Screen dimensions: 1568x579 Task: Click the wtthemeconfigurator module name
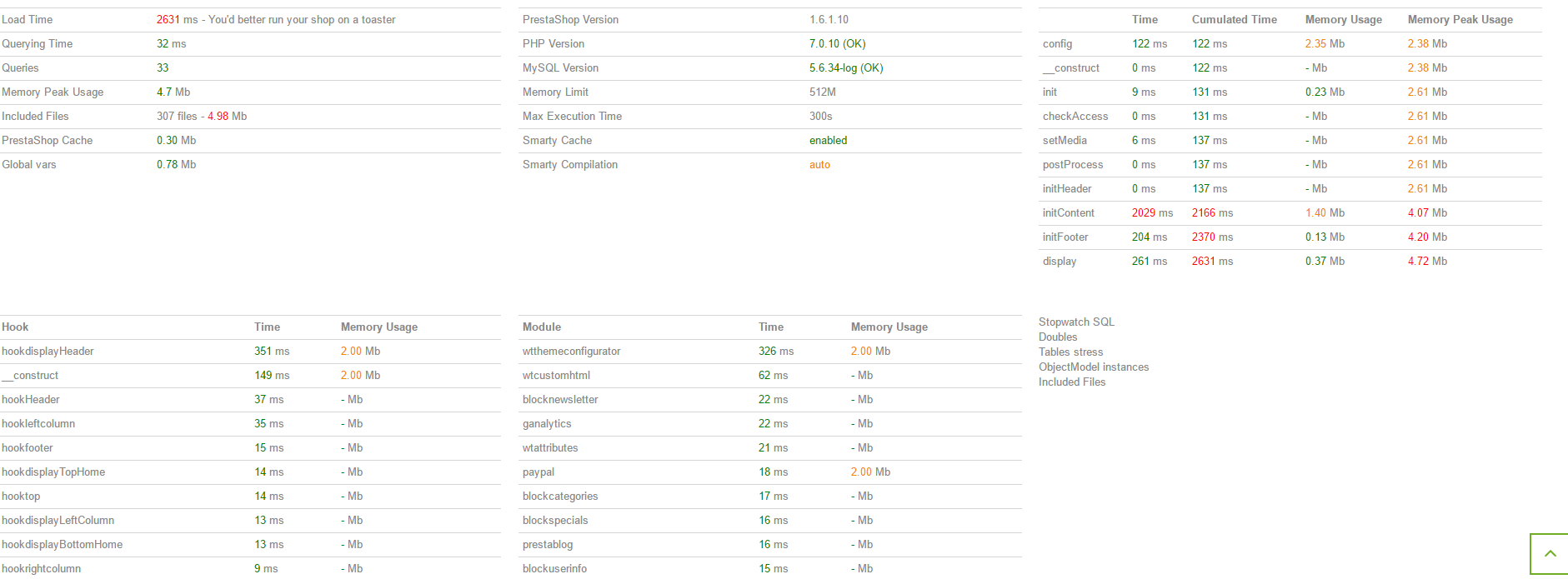tap(571, 352)
